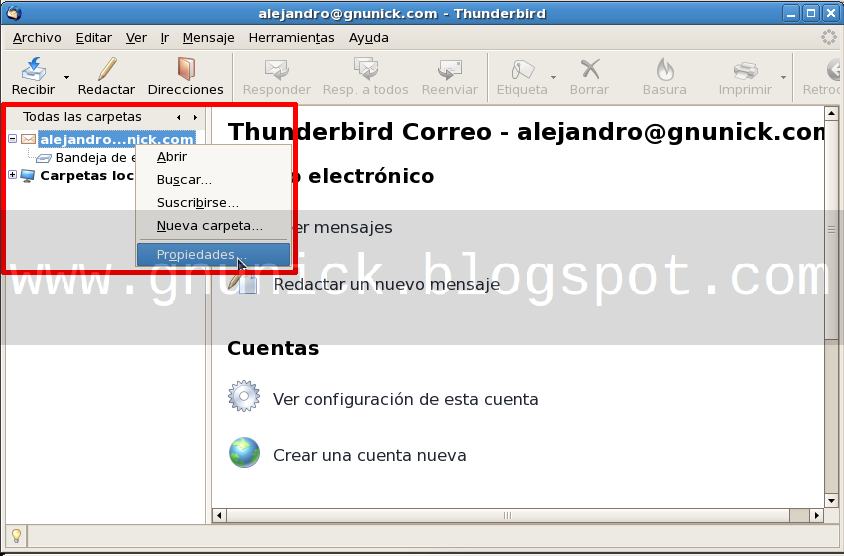The height and width of the screenshot is (556, 844).
Task: Click the account settings gear icon
Action: click(244, 396)
